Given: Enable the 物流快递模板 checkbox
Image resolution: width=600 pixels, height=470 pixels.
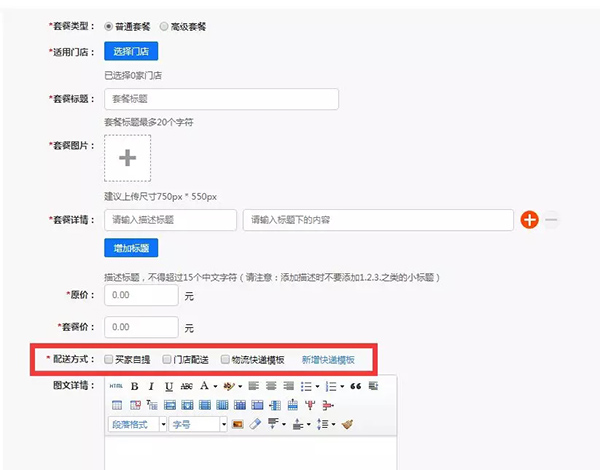Looking at the screenshot, I should (x=225, y=359).
